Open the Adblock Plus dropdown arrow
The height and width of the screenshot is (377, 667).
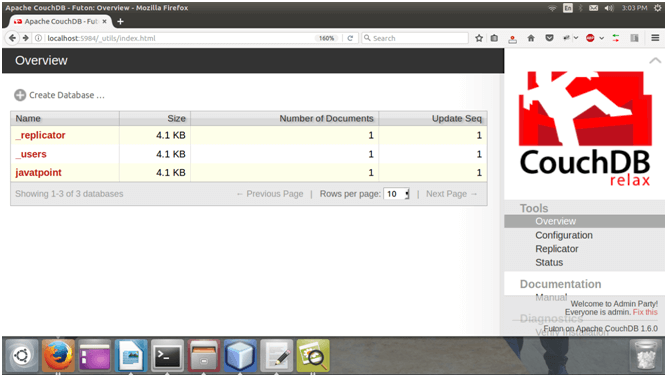coord(601,38)
